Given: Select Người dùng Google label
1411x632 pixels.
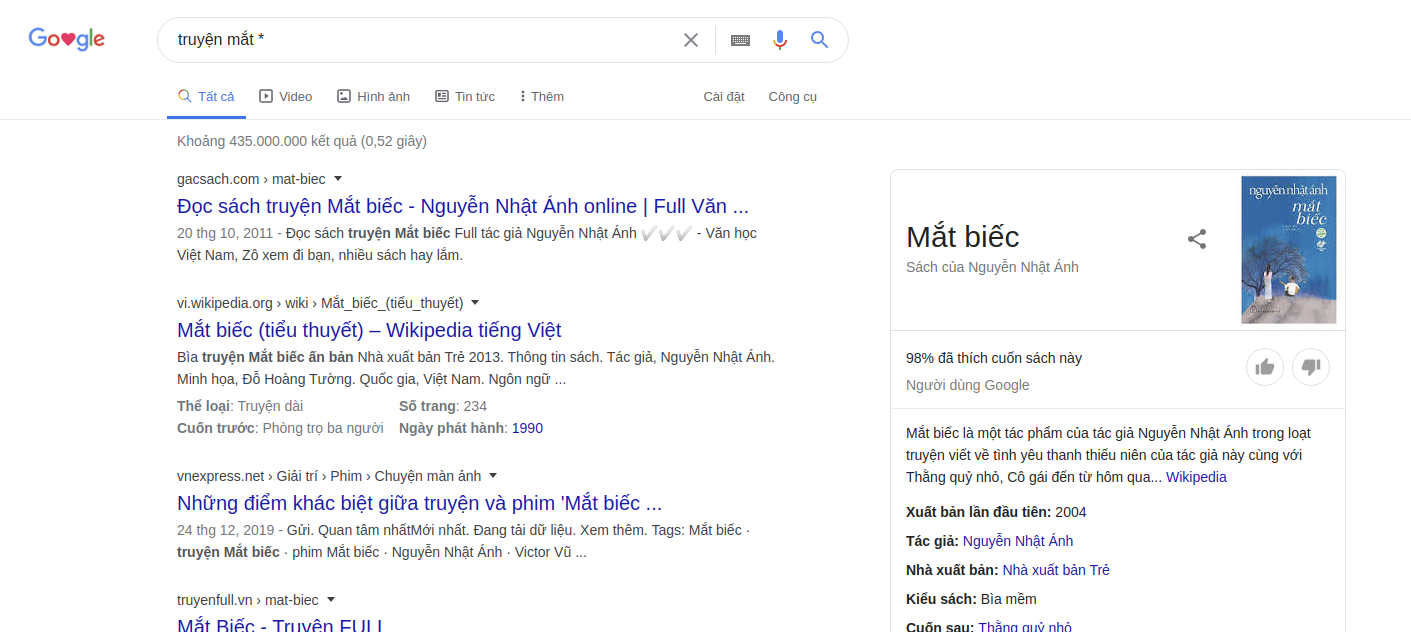Looking at the screenshot, I should click(x=967, y=385).
